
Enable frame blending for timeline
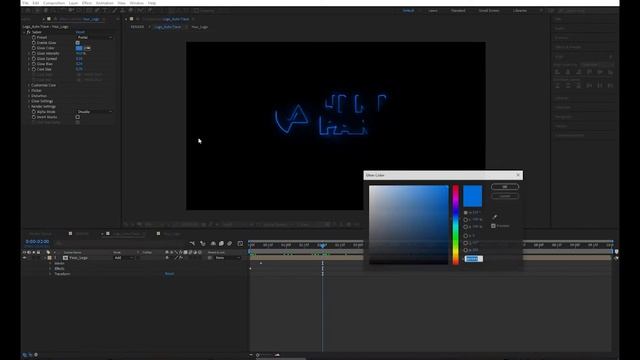tap(221, 243)
